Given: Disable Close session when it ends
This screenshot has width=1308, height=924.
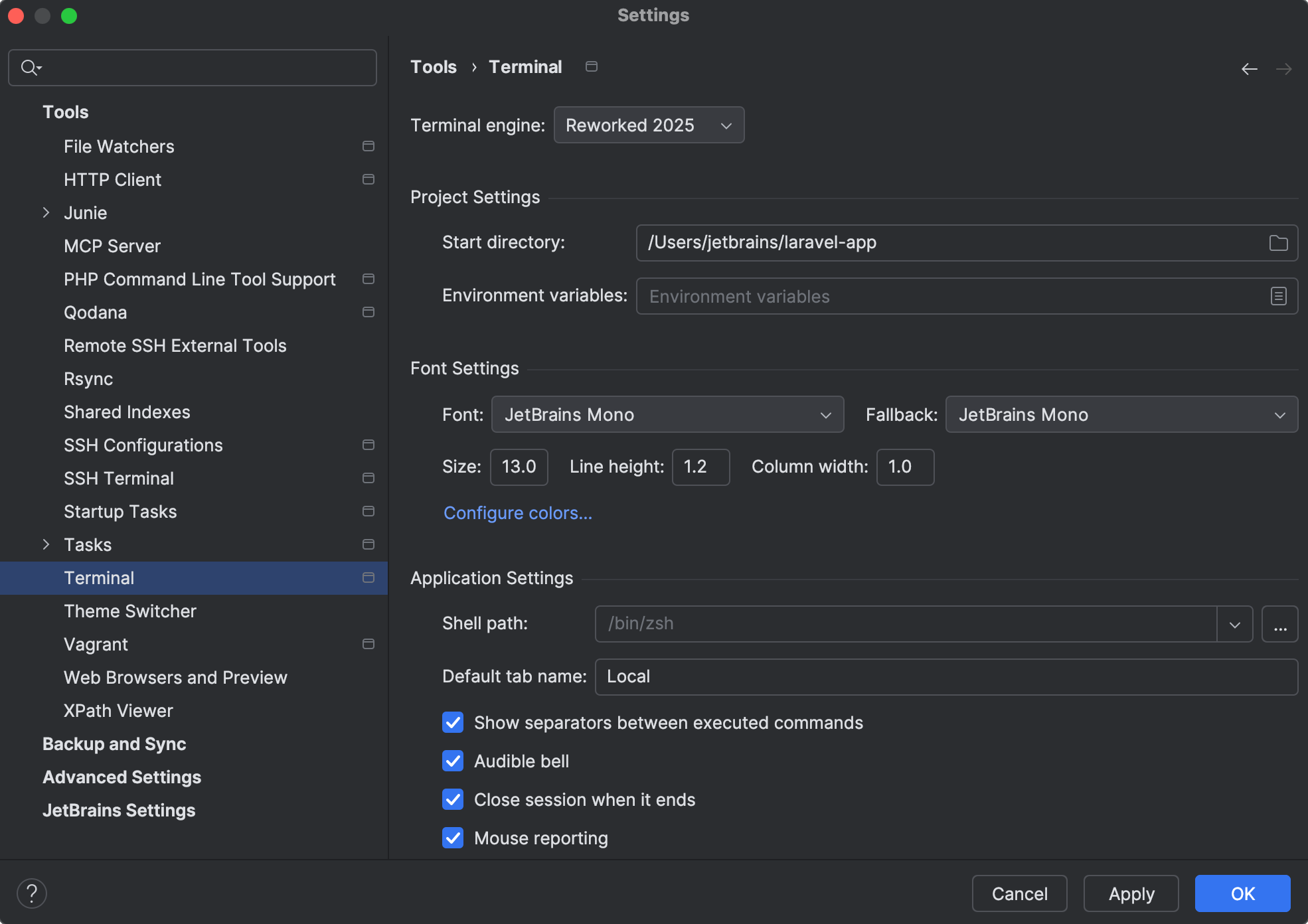Looking at the screenshot, I should [453, 799].
